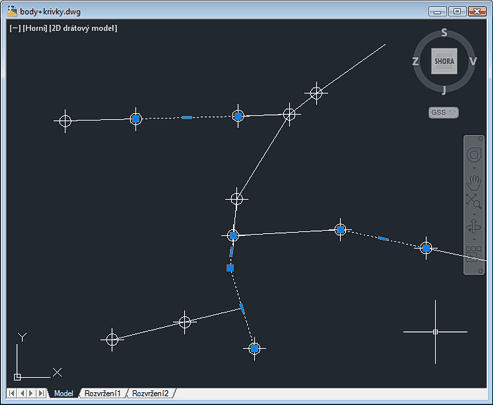Close the navigation bar with its X
This screenshot has height=405, width=493.
click(480, 138)
